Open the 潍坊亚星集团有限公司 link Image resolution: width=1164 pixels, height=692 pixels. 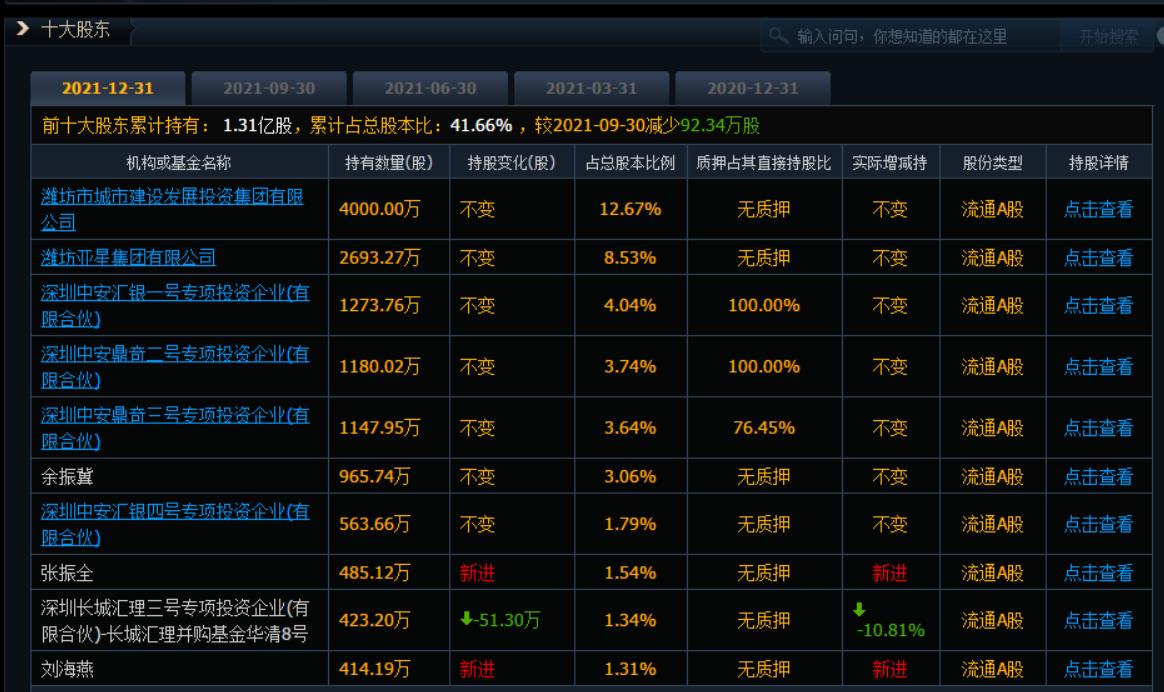click(128, 257)
